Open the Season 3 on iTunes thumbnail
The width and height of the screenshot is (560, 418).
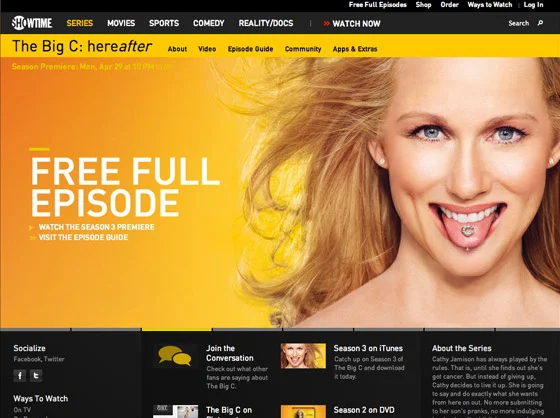(x=303, y=356)
